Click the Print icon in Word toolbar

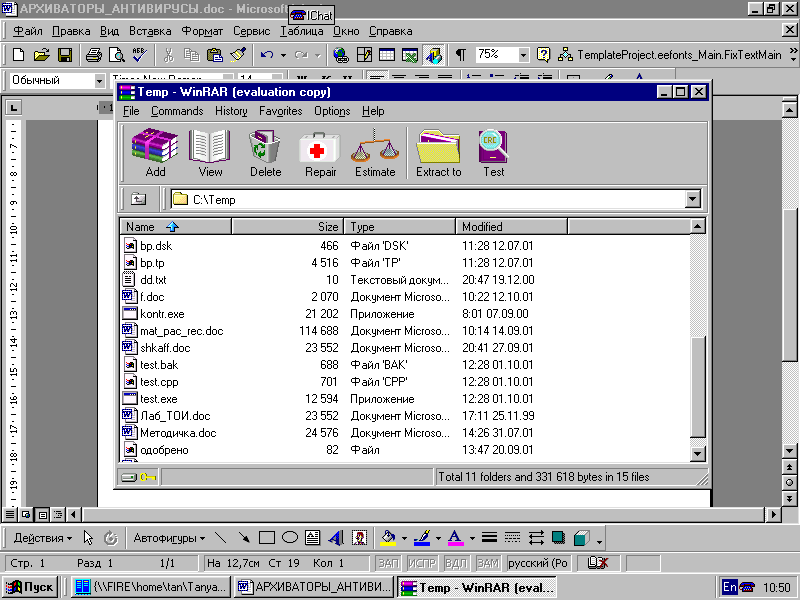(x=93, y=55)
